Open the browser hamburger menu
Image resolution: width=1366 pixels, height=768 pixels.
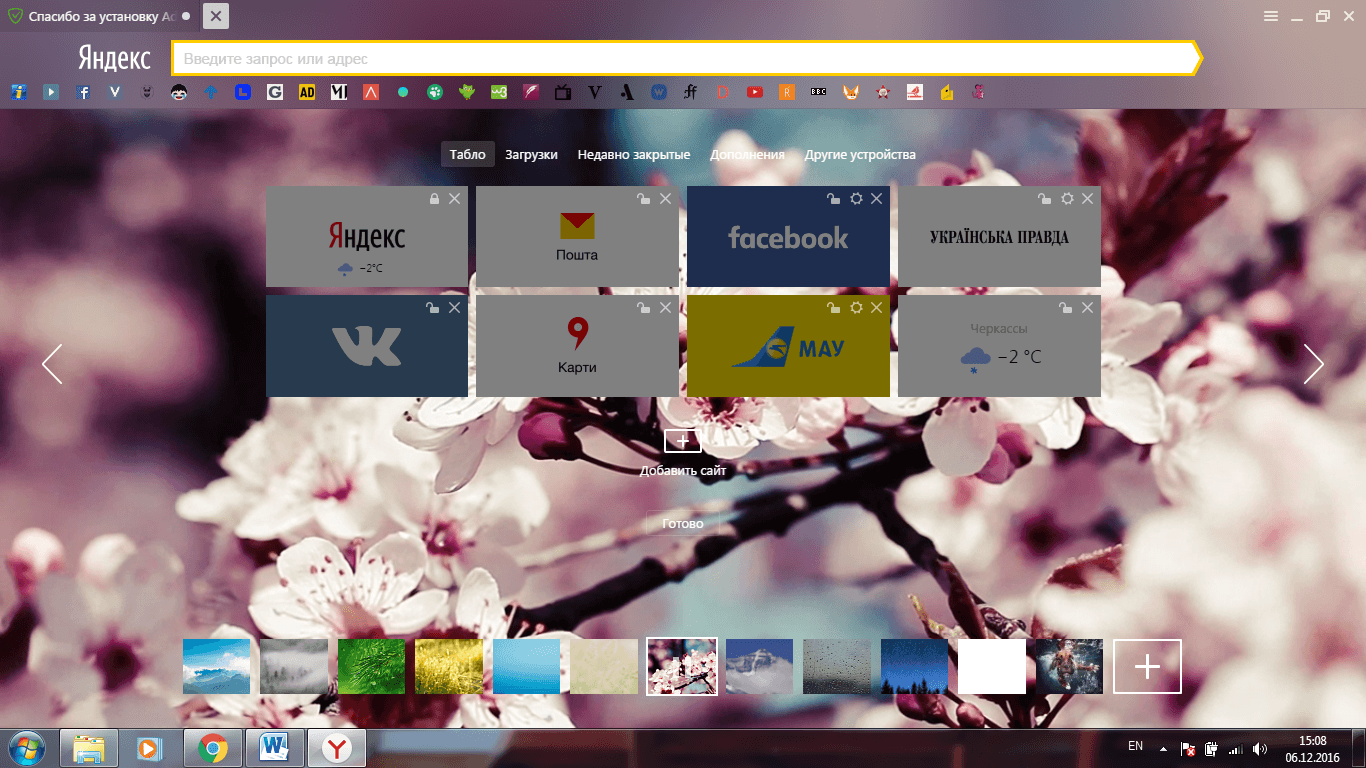pyautogui.click(x=1271, y=16)
